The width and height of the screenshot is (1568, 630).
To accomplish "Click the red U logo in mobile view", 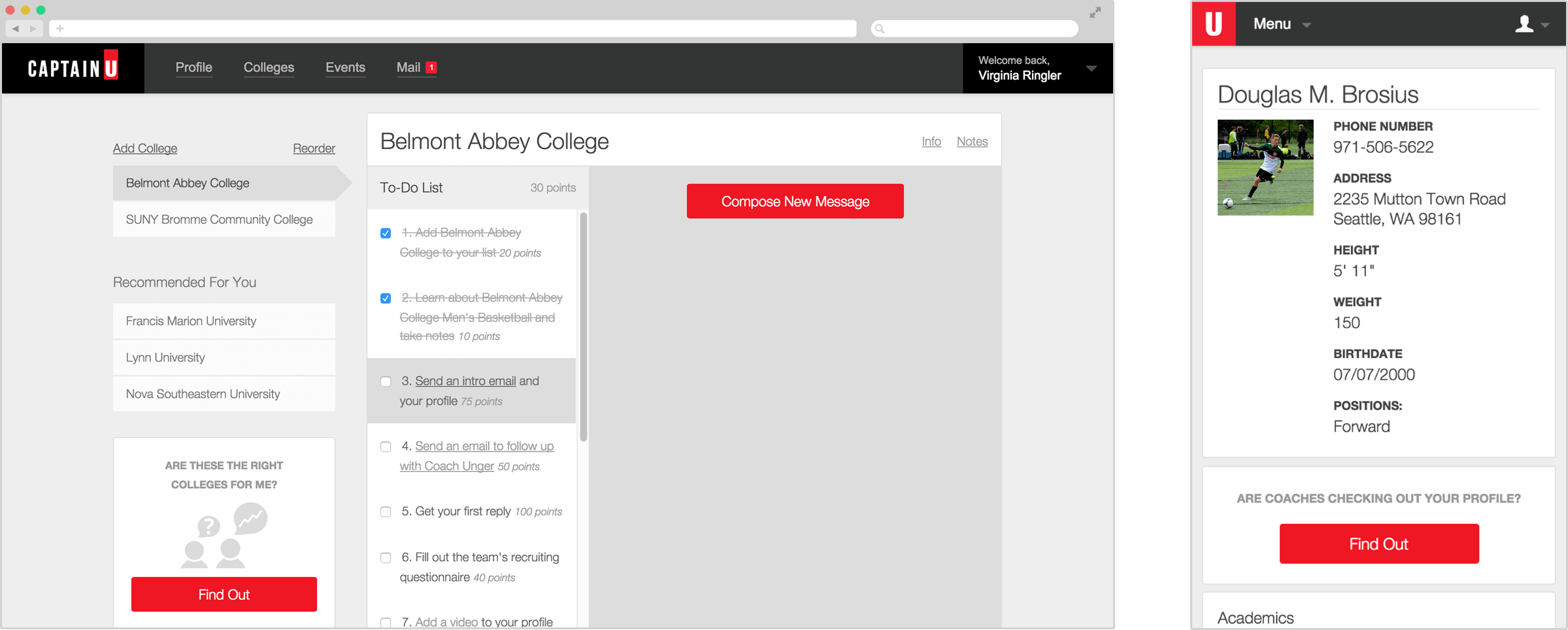I will click(1214, 24).
